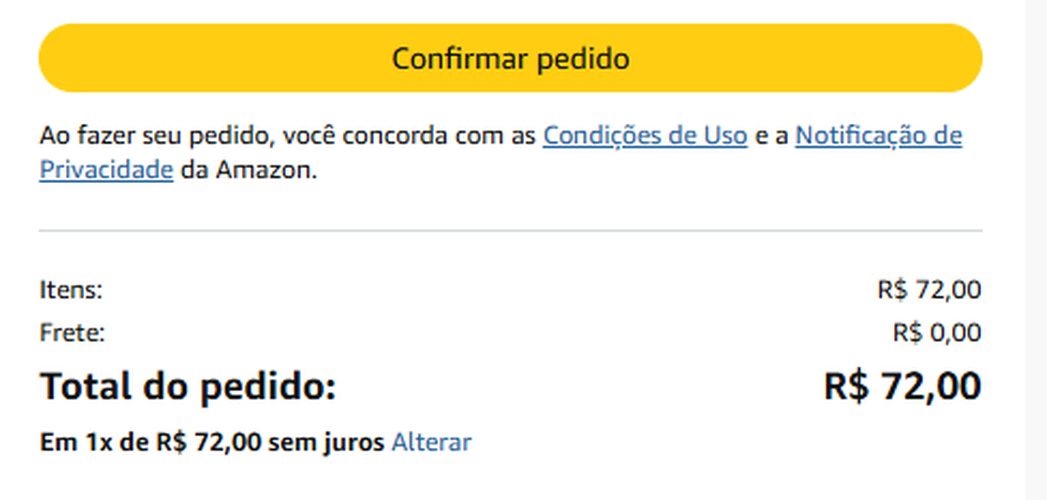Open the Condições de Uso link
The image size is (1047, 500).
tap(645, 135)
